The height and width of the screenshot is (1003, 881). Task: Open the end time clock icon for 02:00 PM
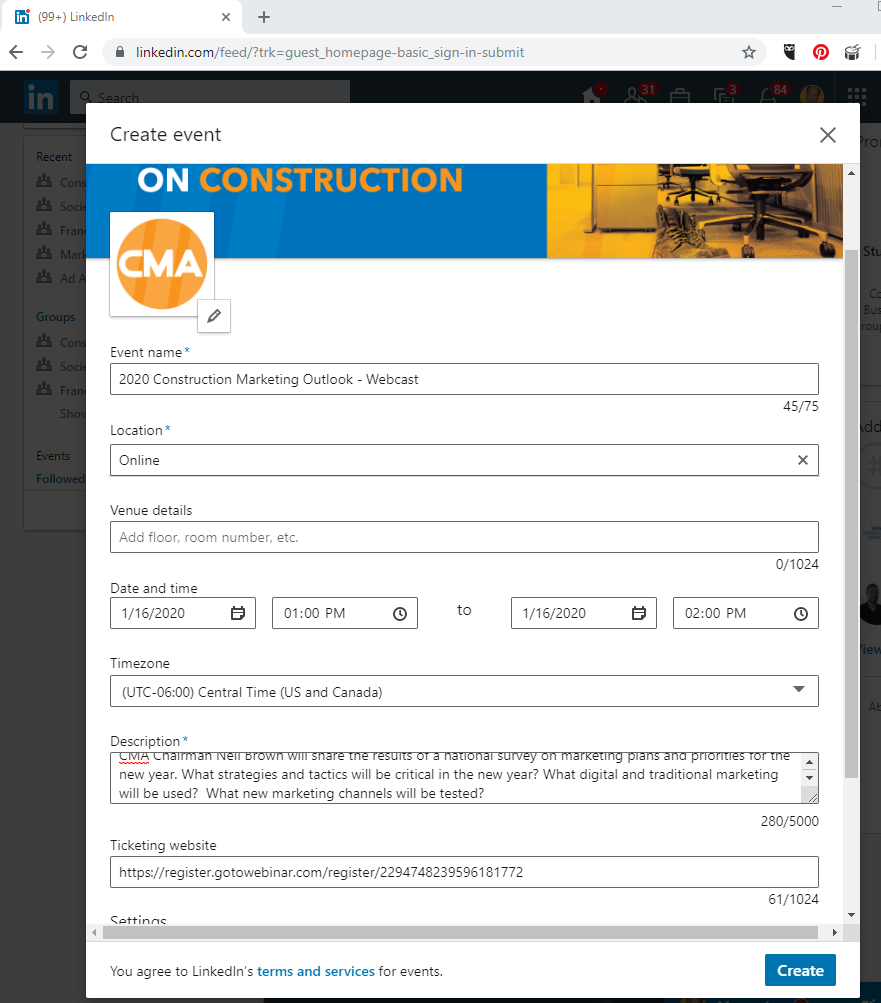tap(800, 613)
